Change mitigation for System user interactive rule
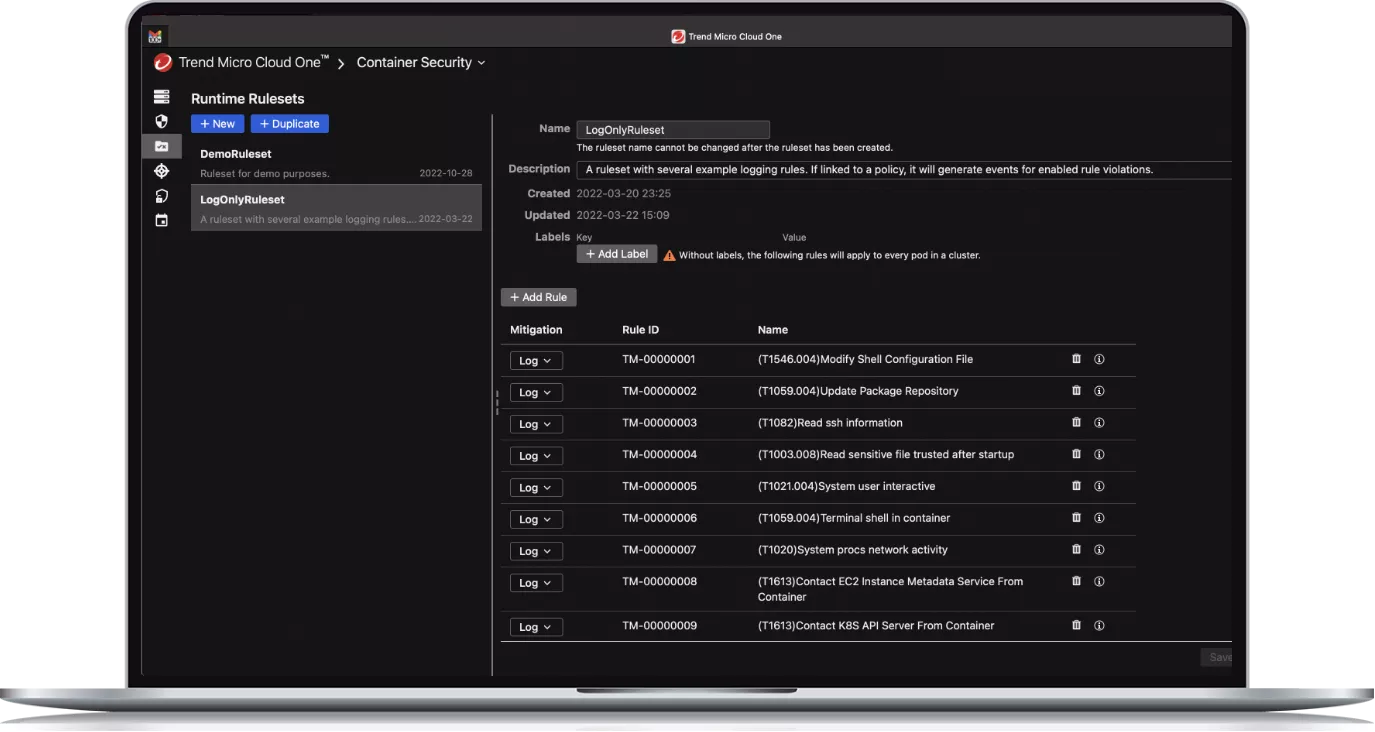The image size is (1375, 732). (536, 488)
